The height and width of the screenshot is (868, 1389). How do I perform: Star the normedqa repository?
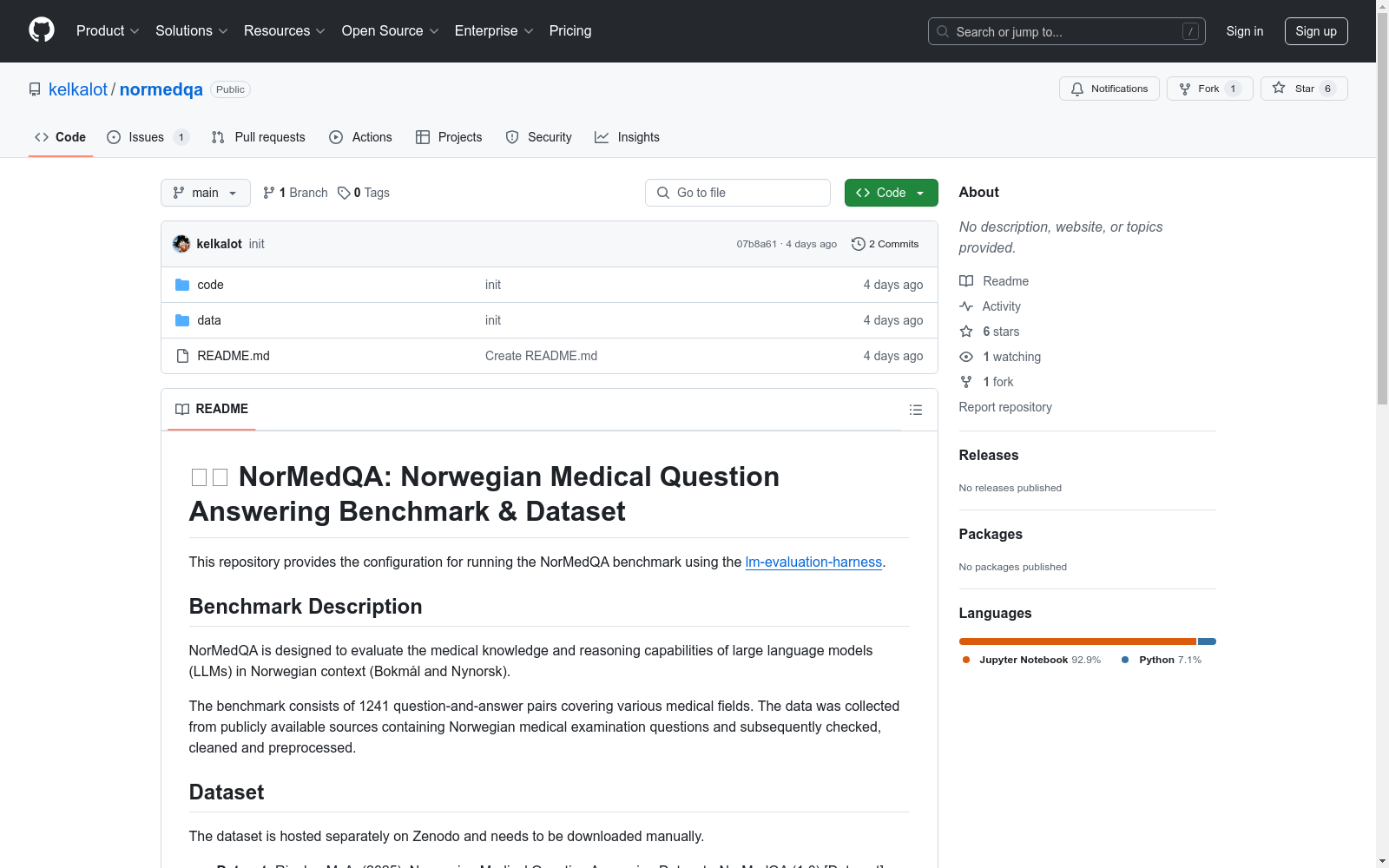pos(1304,89)
